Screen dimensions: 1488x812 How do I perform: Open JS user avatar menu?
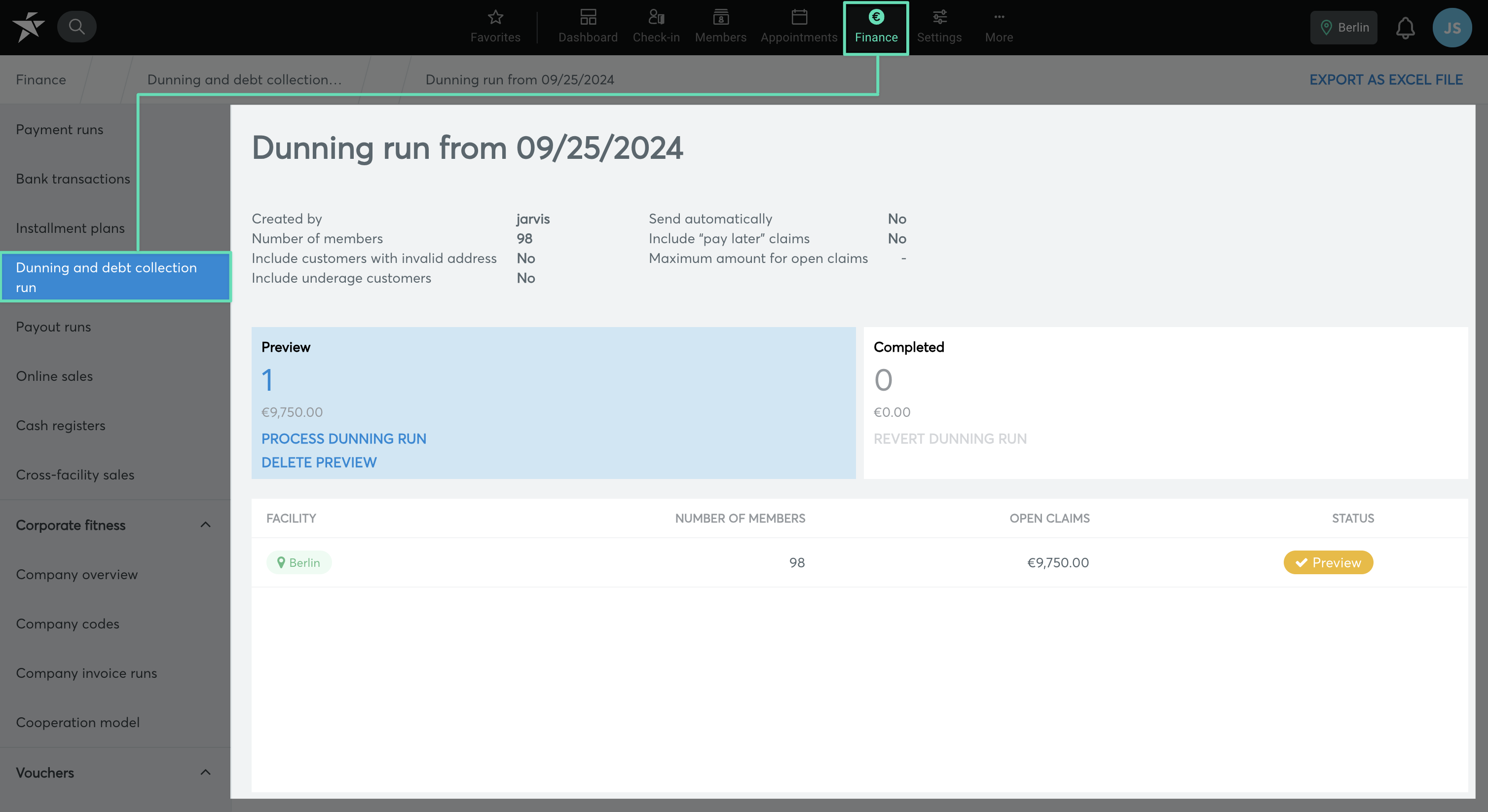pos(1451,28)
